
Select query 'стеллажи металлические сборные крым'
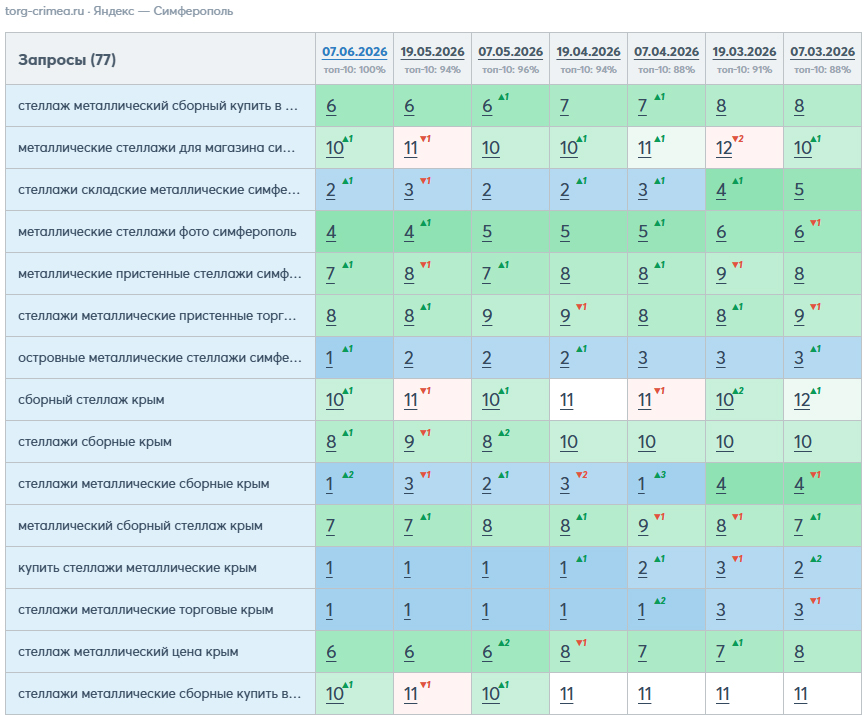tap(144, 484)
